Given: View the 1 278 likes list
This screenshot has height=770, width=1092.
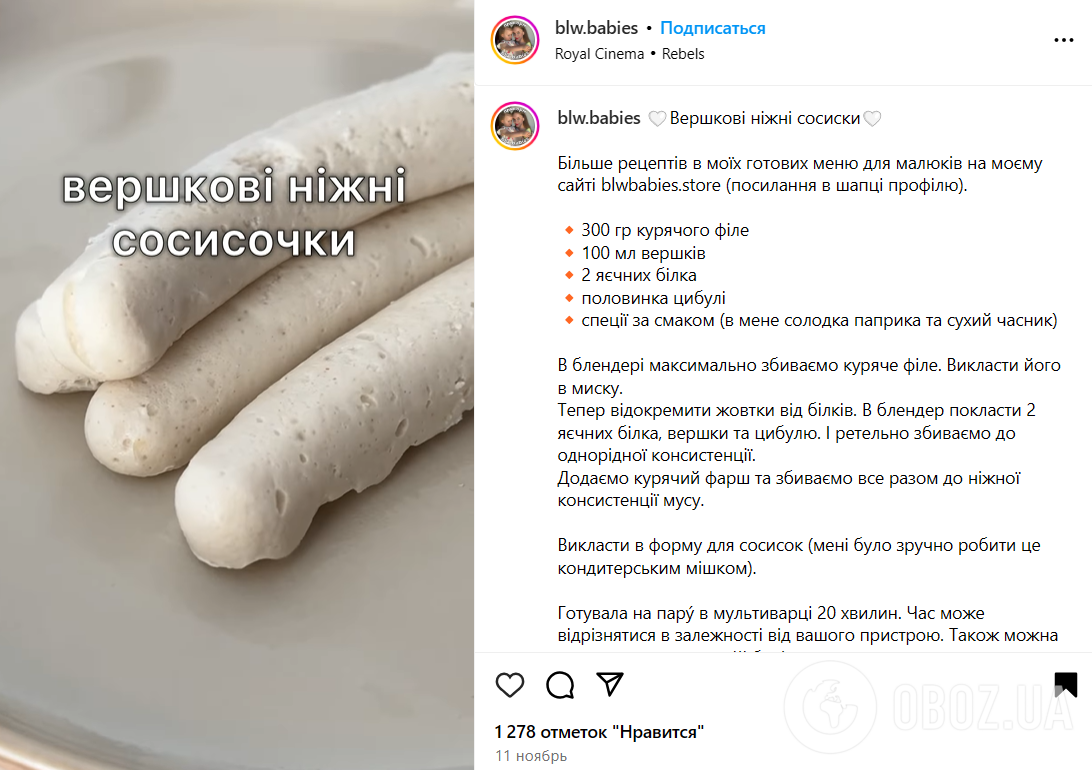Looking at the screenshot, I should [599, 732].
